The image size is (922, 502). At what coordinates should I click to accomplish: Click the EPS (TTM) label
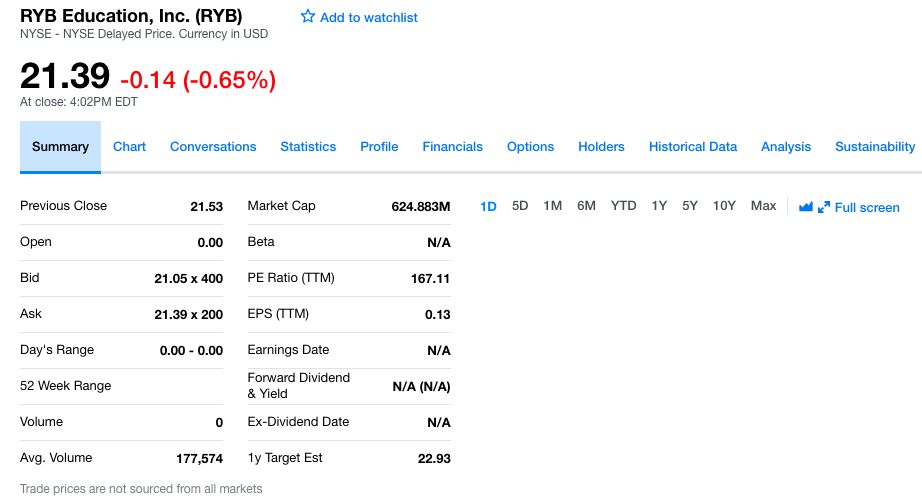pyautogui.click(x=278, y=313)
